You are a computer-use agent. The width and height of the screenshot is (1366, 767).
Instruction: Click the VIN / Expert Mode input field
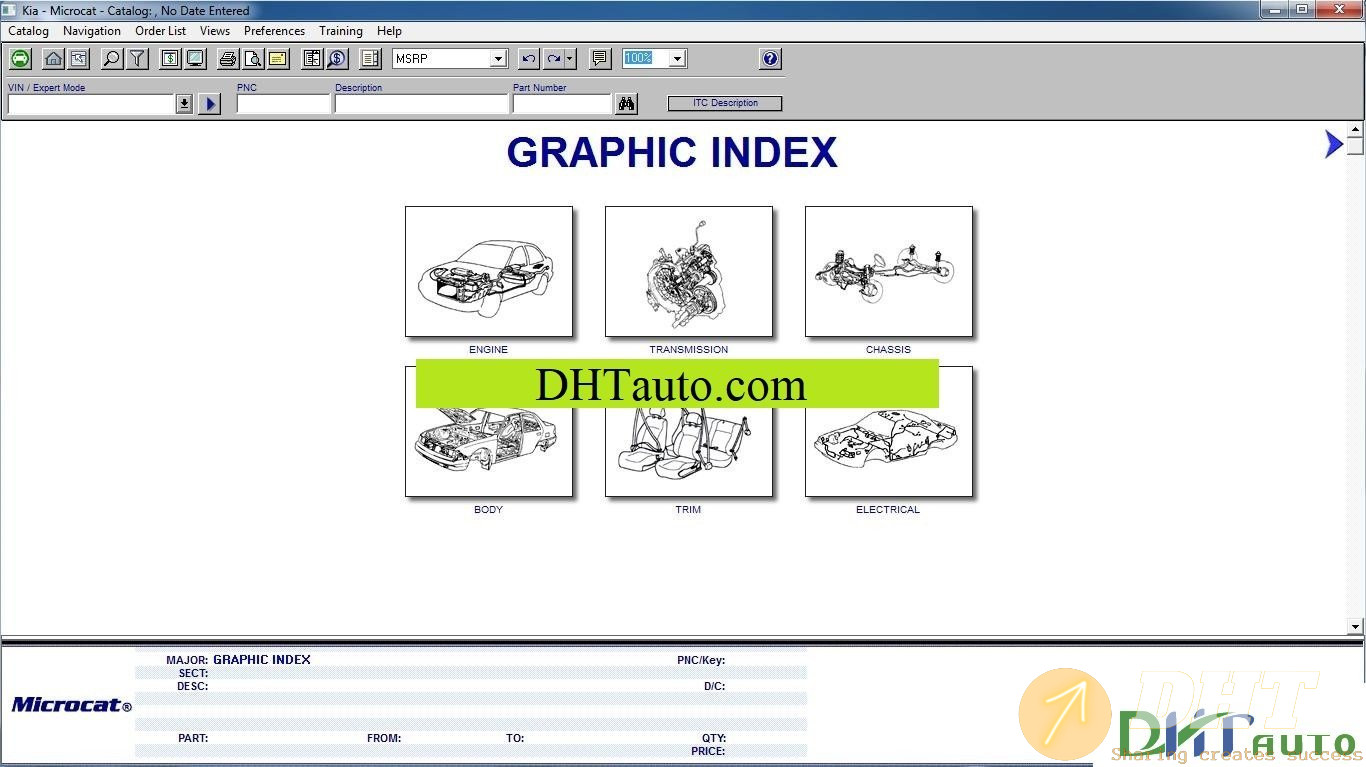click(91, 104)
